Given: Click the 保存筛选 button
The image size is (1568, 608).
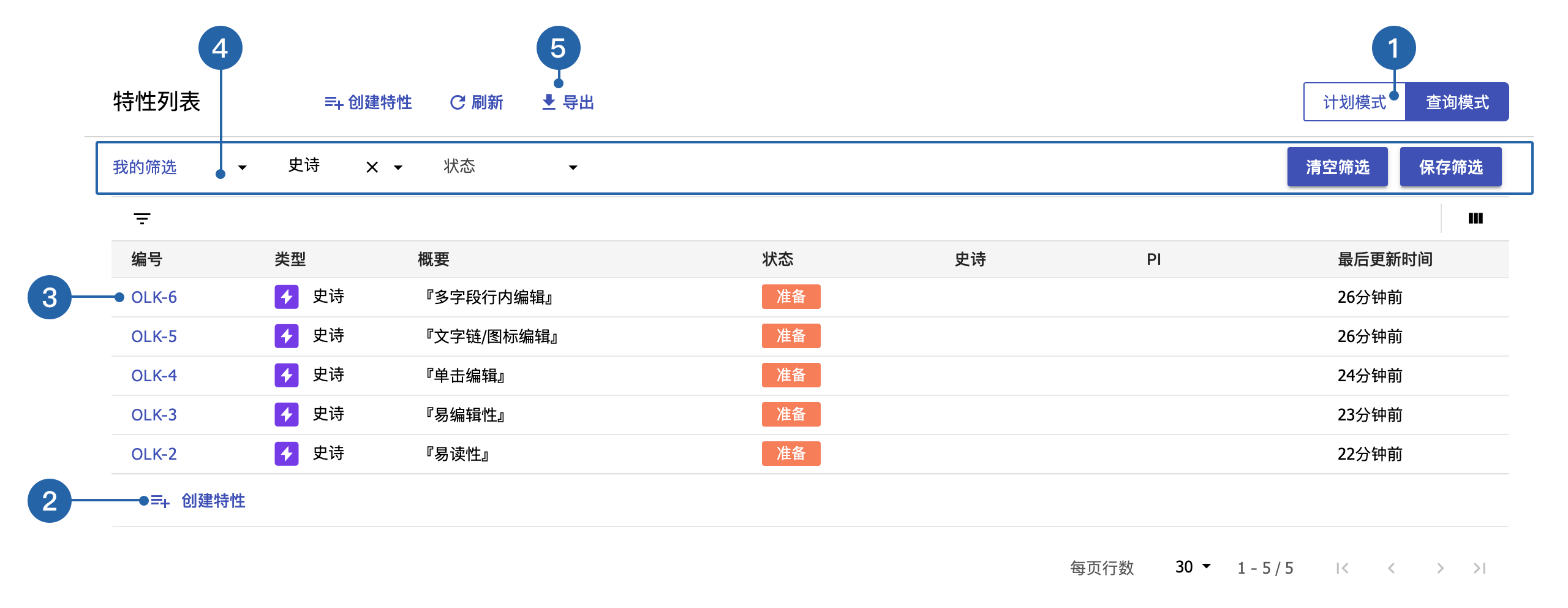Looking at the screenshot, I should pos(1450,167).
